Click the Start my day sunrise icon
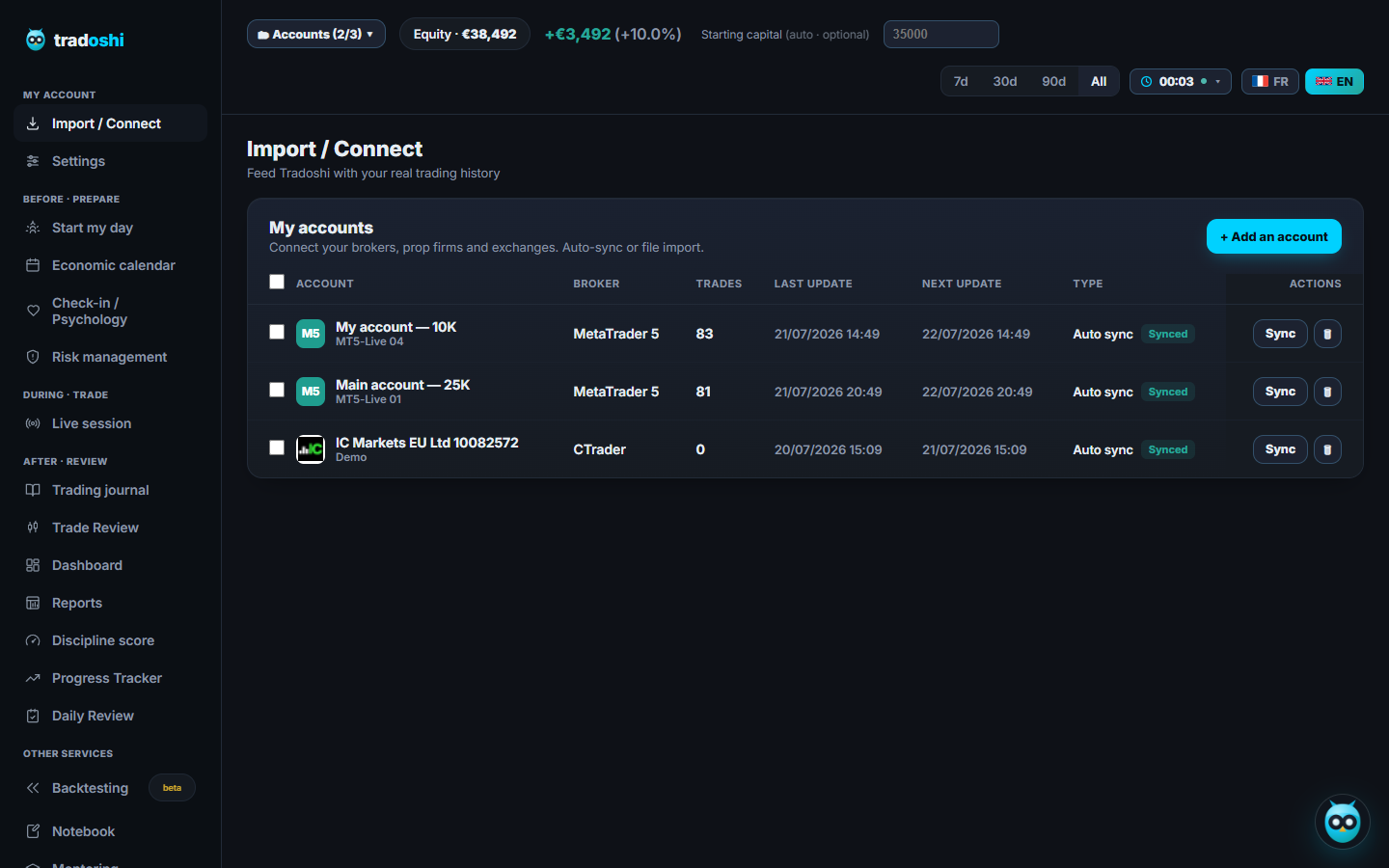This screenshot has width=1389, height=868. click(x=33, y=228)
